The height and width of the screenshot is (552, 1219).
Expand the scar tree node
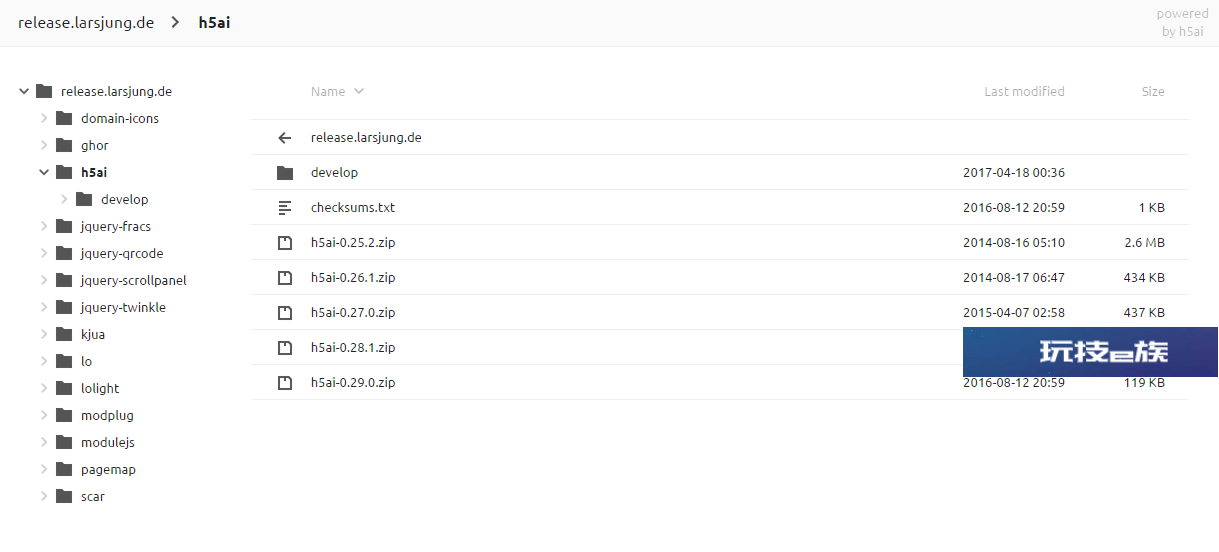(x=44, y=496)
